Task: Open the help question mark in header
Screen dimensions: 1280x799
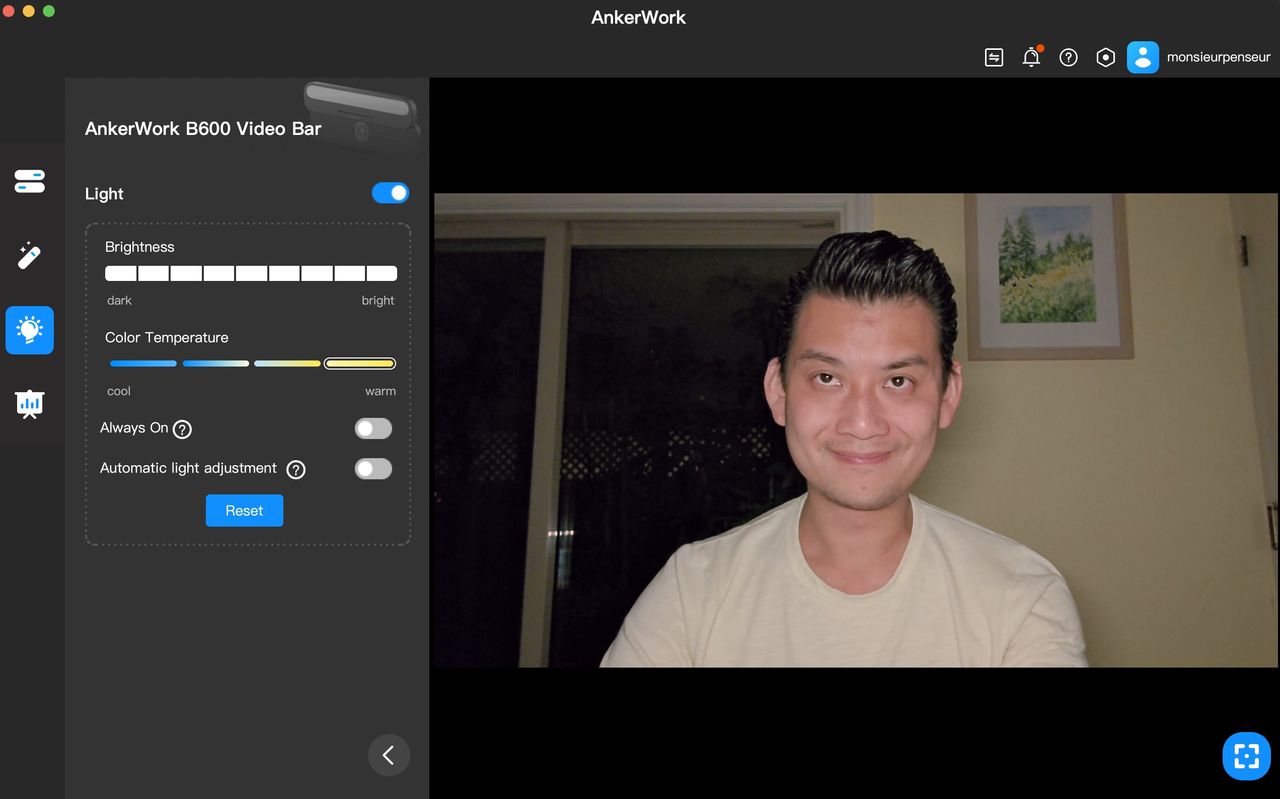Action: click(1069, 58)
